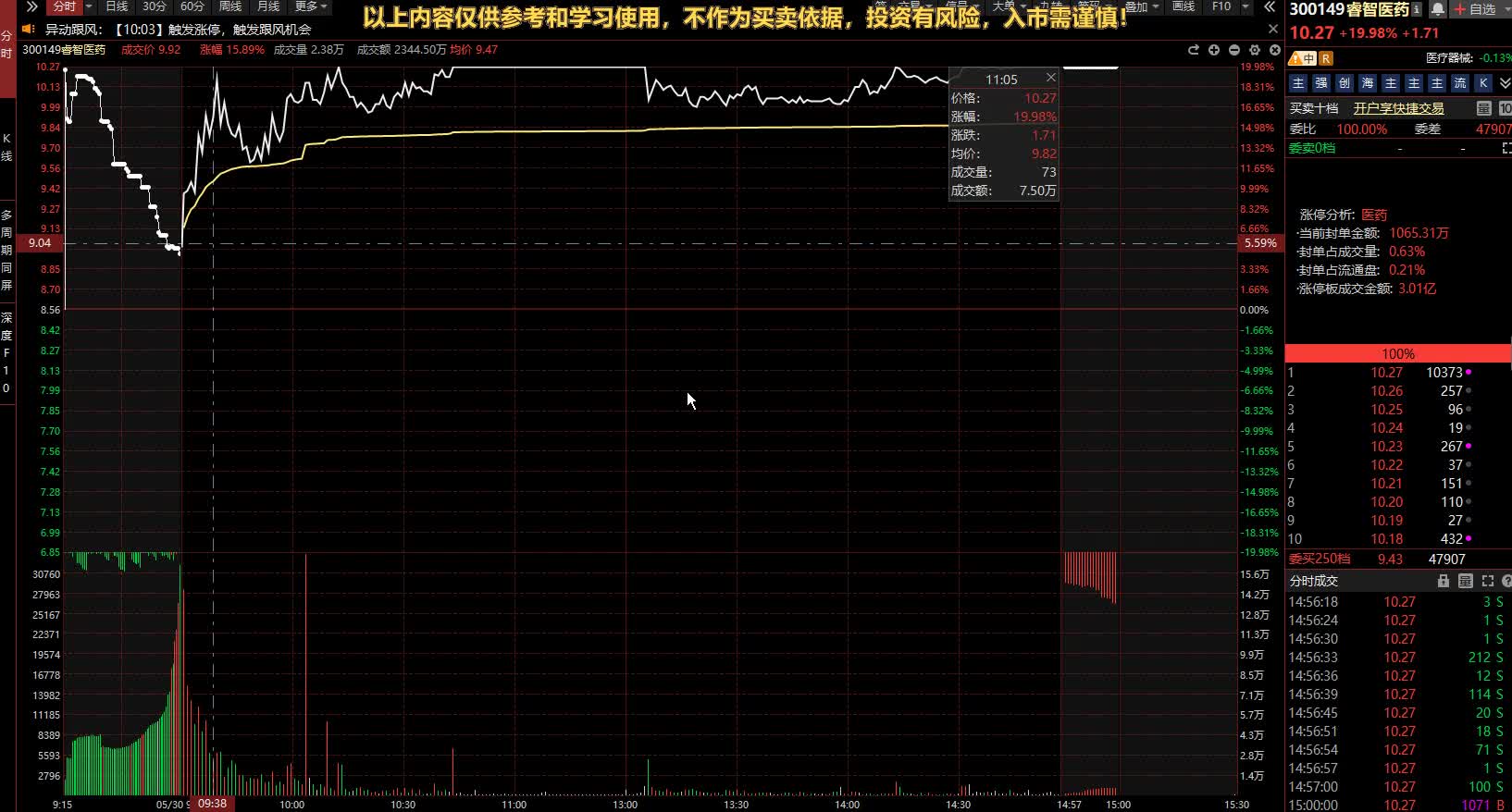Click the warning 中 tag icon

1303,58
